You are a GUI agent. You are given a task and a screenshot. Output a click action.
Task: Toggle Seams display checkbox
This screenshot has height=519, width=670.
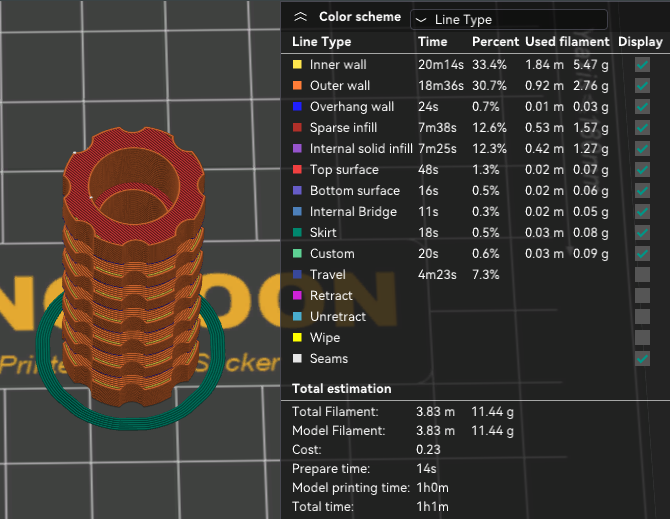642,358
